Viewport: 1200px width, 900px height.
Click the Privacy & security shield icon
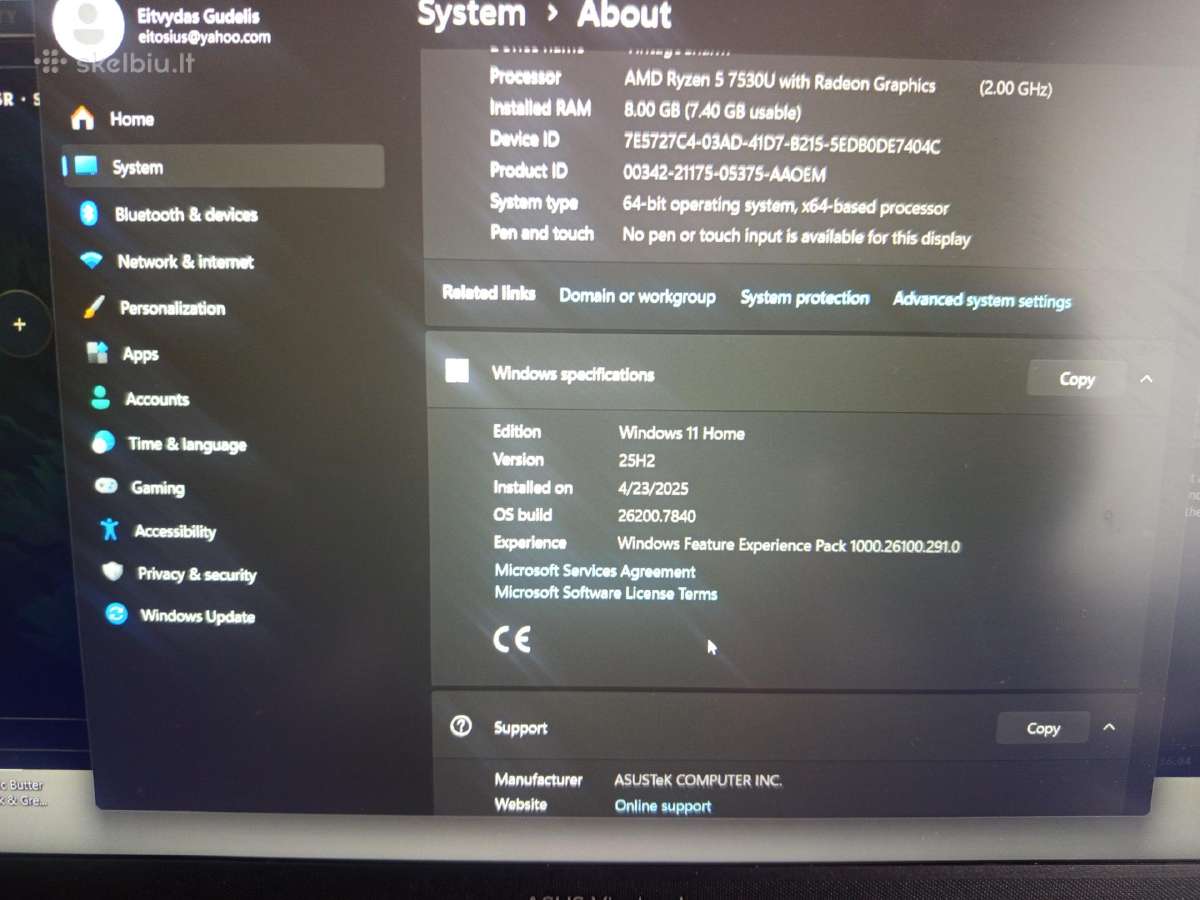pos(113,572)
